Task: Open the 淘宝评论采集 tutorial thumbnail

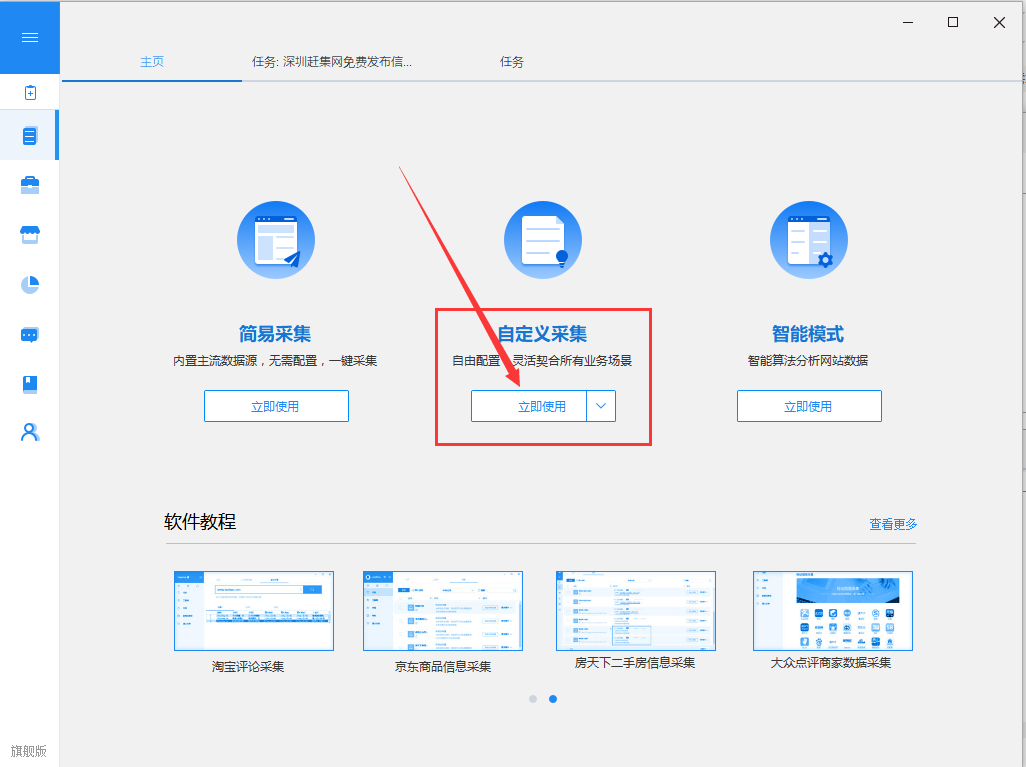Action: 254,611
